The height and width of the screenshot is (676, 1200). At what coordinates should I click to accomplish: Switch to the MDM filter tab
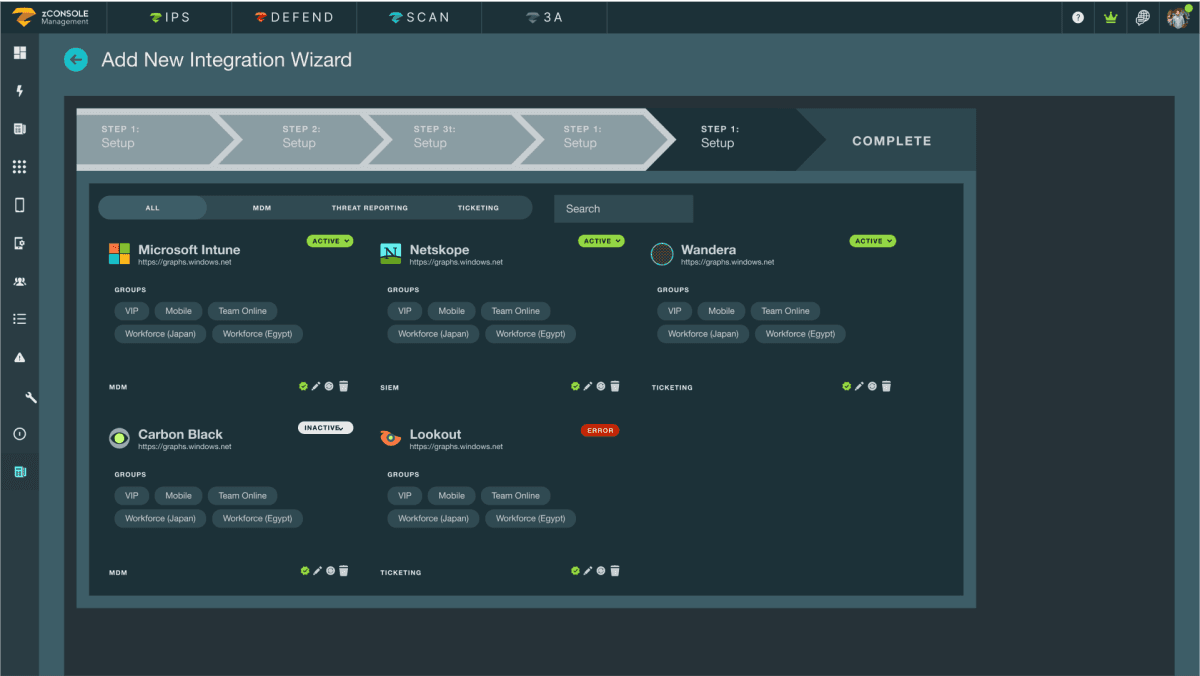click(x=261, y=207)
